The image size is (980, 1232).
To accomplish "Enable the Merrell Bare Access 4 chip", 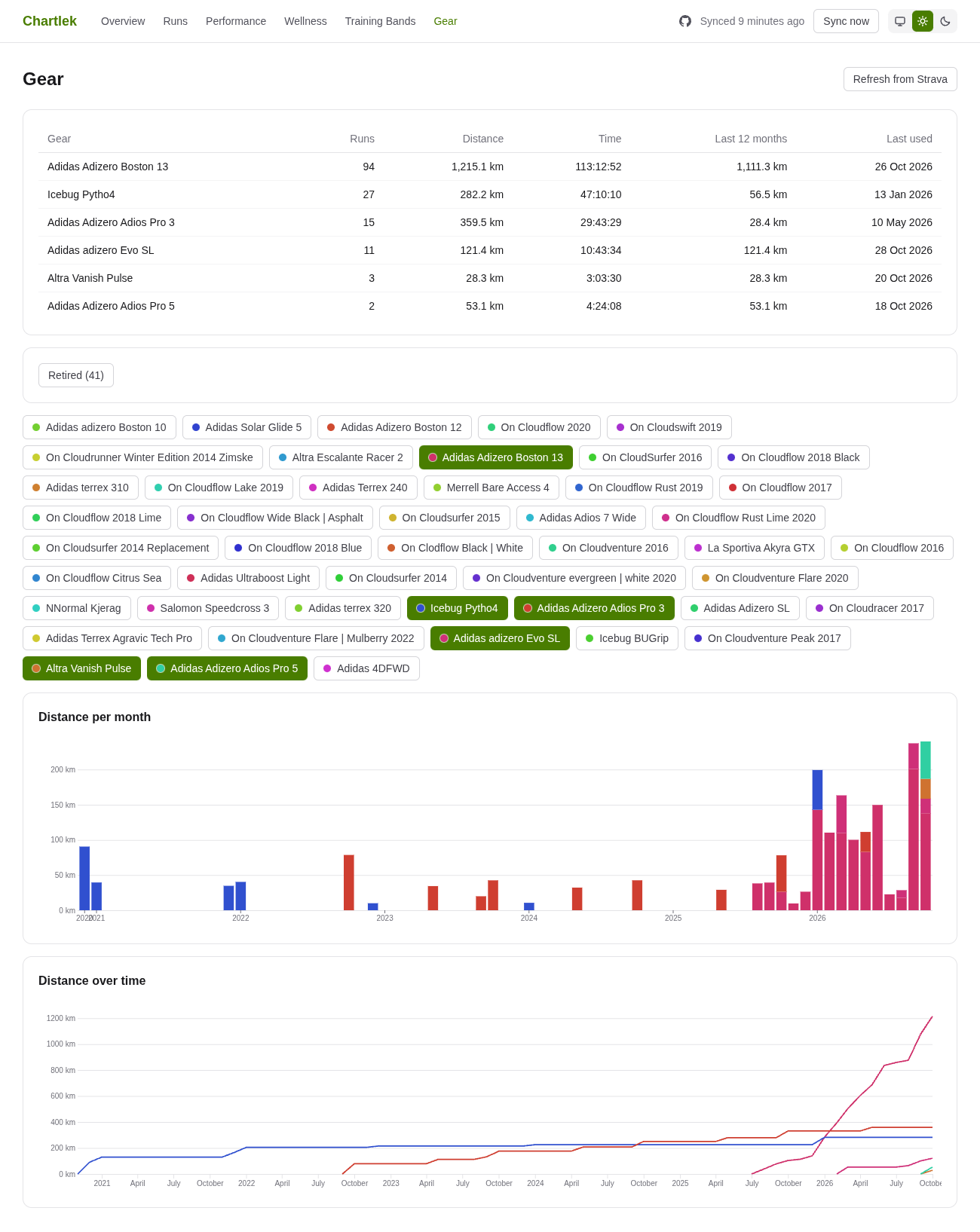I will 492,488.
